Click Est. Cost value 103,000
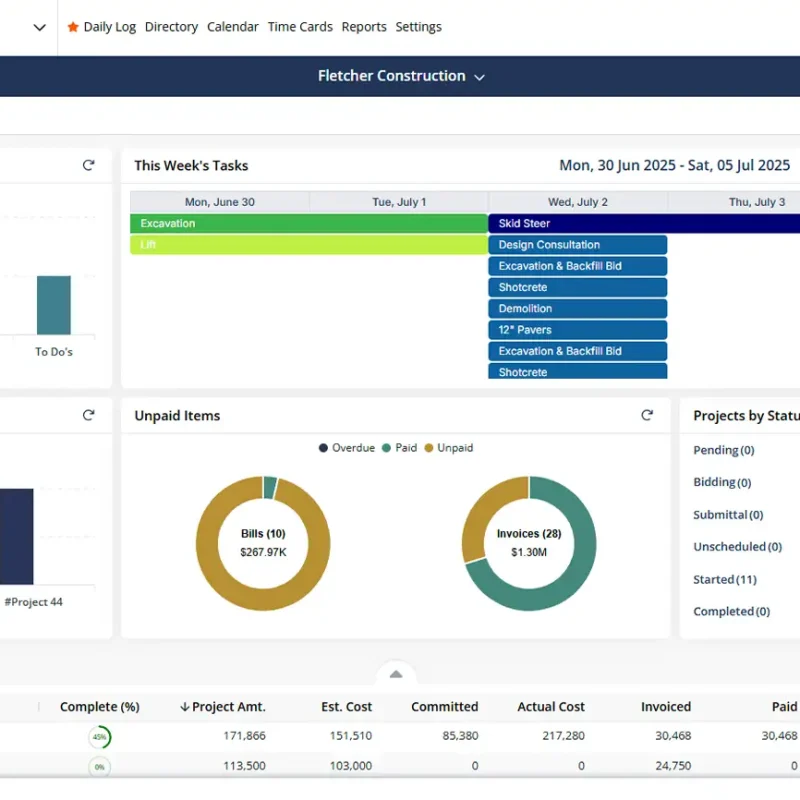800x800 pixels. point(351,766)
